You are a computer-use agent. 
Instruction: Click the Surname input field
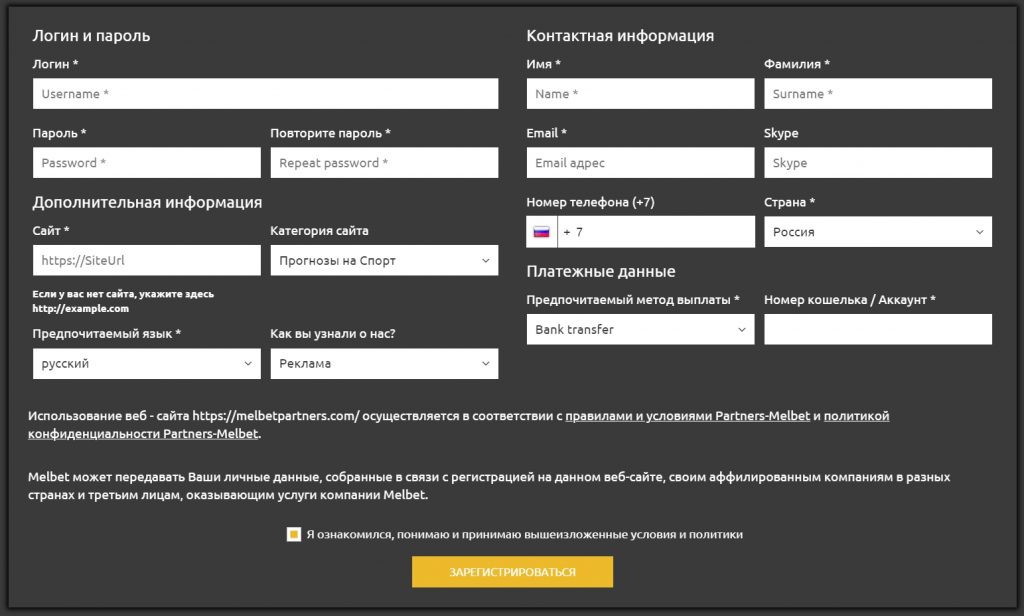pyautogui.click(x=878, y=93)
